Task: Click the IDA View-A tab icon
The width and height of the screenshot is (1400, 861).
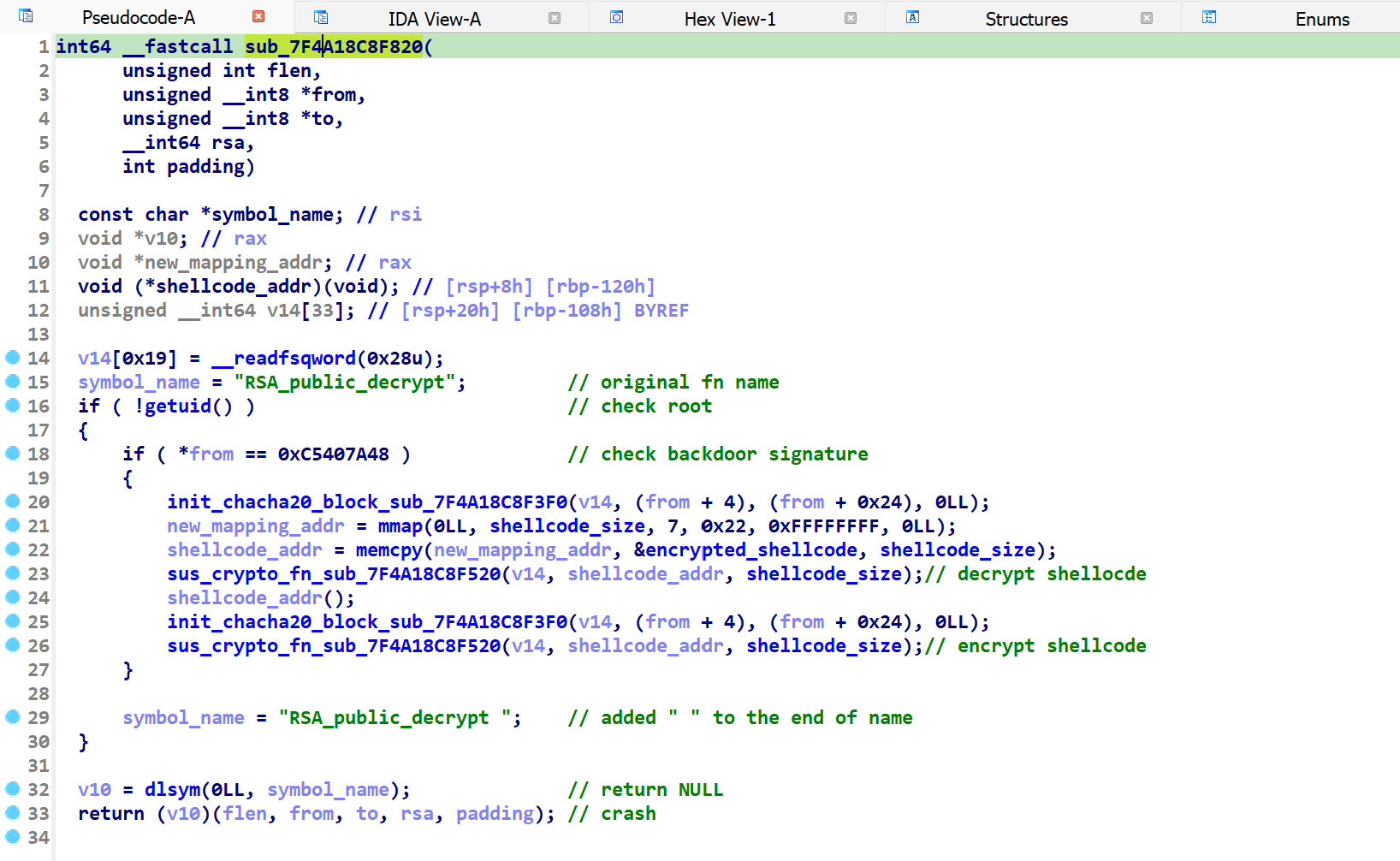Action: tap(321, 17)
